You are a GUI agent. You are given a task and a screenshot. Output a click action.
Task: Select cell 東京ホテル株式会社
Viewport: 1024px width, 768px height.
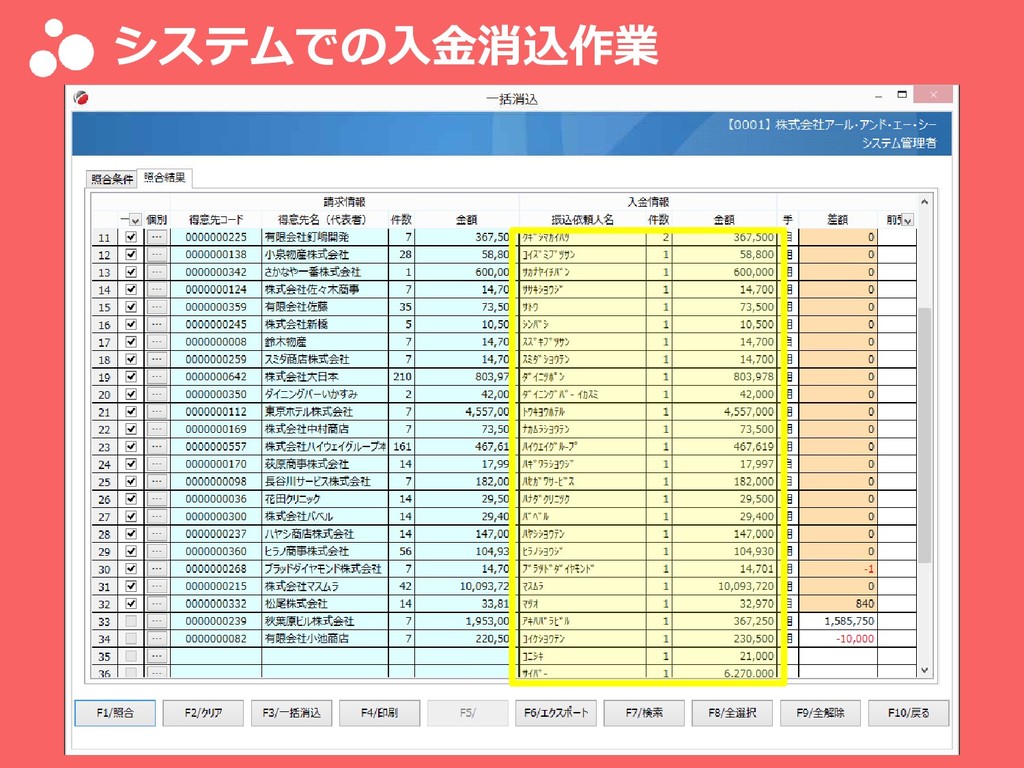325,411
